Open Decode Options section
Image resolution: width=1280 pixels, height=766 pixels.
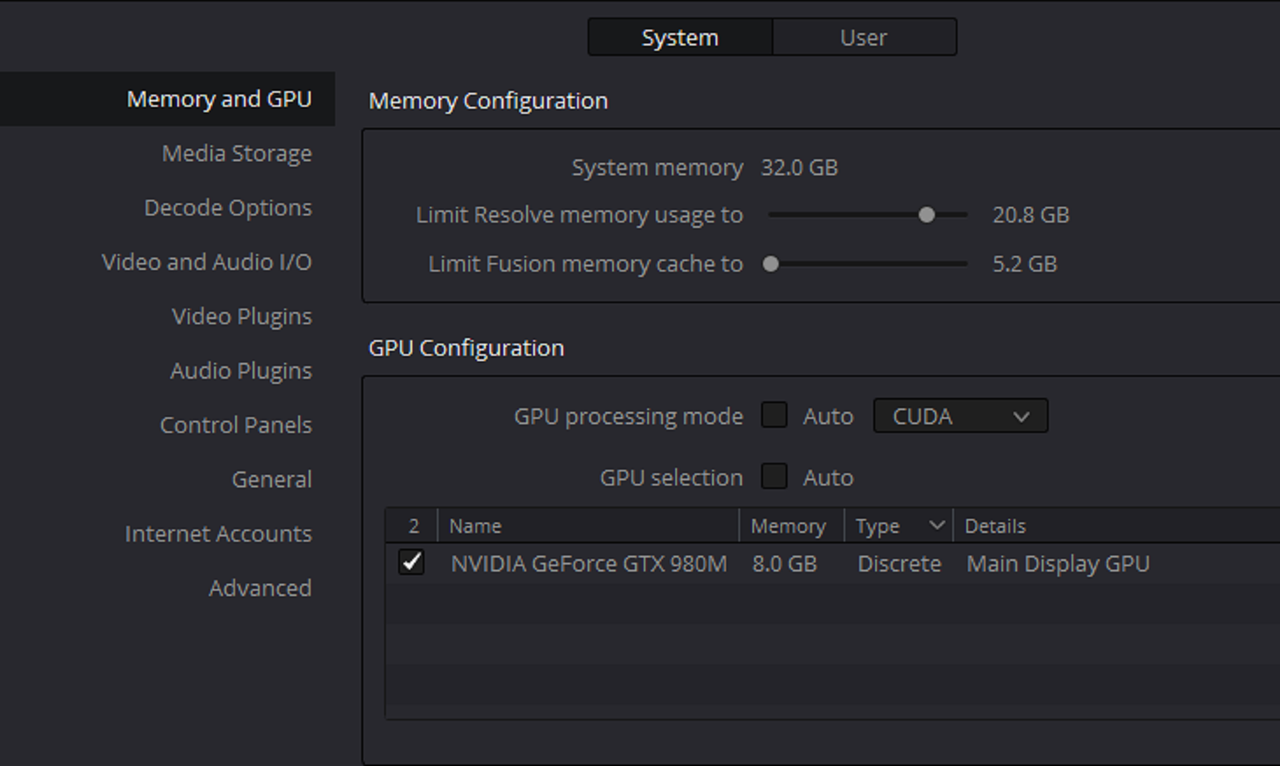point(228,207)
